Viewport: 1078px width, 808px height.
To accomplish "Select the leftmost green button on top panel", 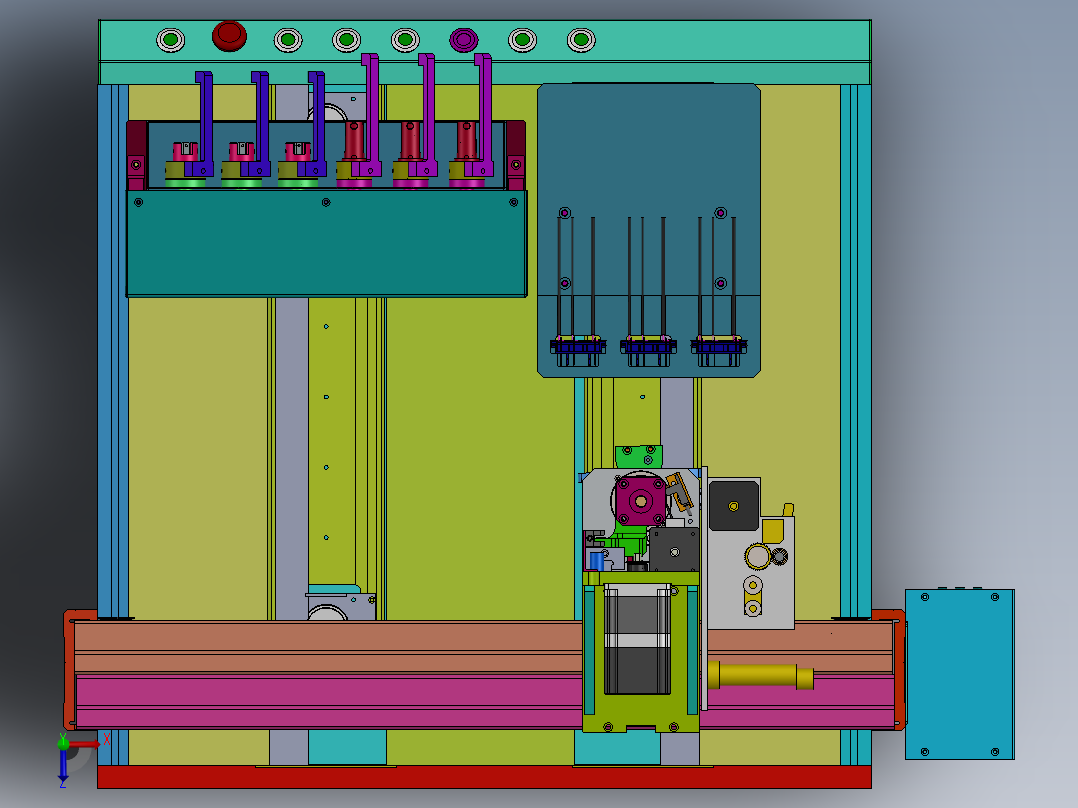I will tap(170, 40).
